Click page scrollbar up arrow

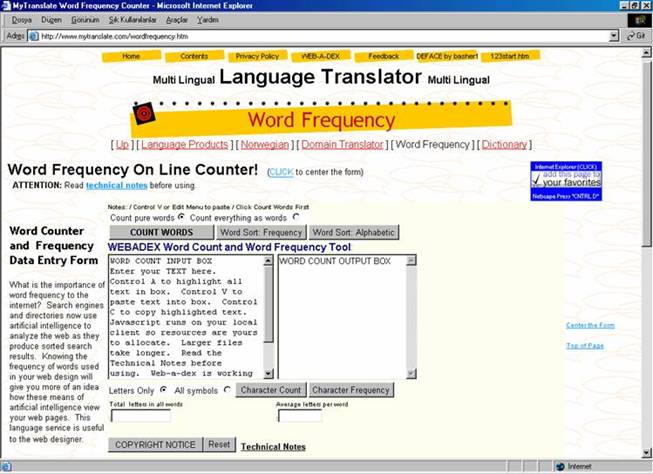click(646, 52)
